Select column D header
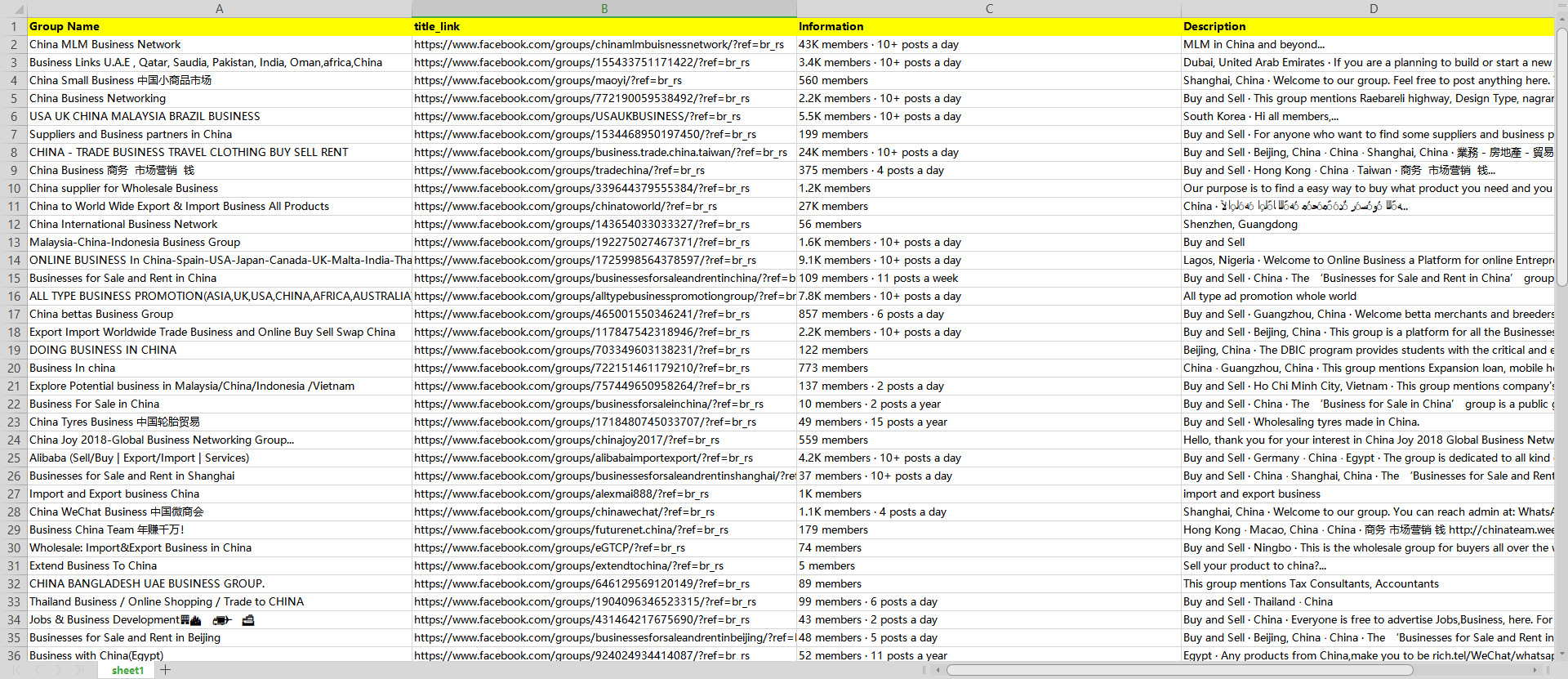This screenshot has width=1568, height=679. [1368, 8]
